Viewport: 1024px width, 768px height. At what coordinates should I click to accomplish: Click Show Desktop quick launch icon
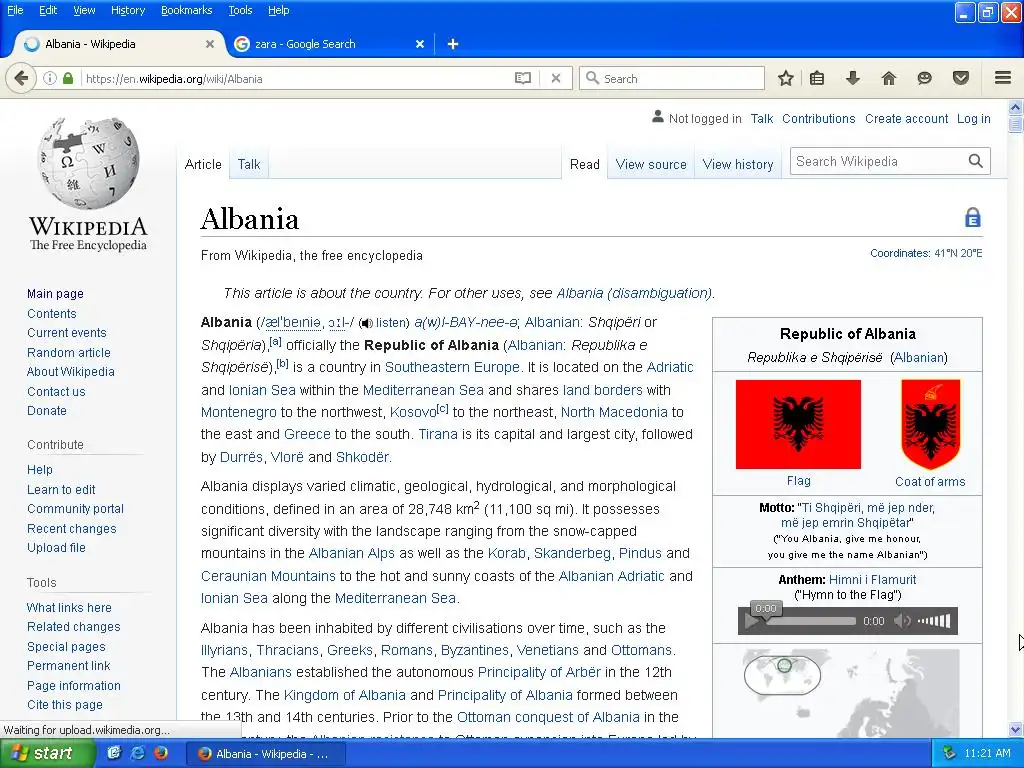pyautogui.click(x=114, y=753)
